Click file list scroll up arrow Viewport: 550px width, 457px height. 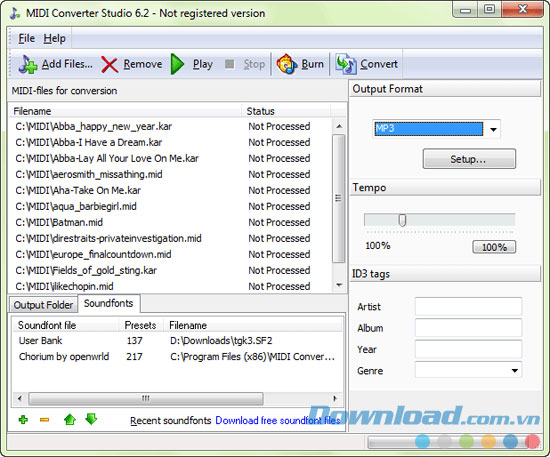pos(339,126)
